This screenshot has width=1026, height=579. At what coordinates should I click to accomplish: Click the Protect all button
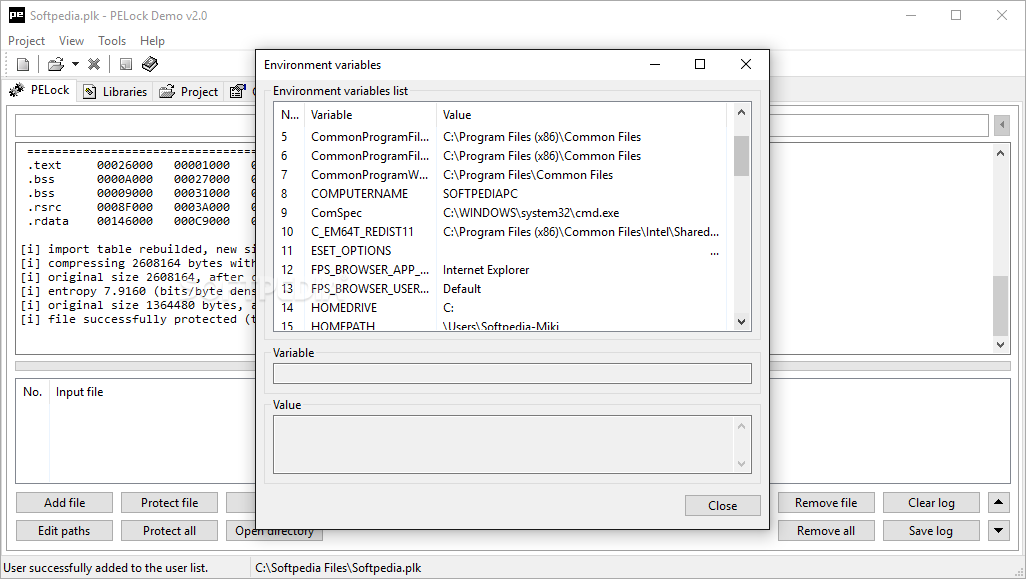point(169,531)
